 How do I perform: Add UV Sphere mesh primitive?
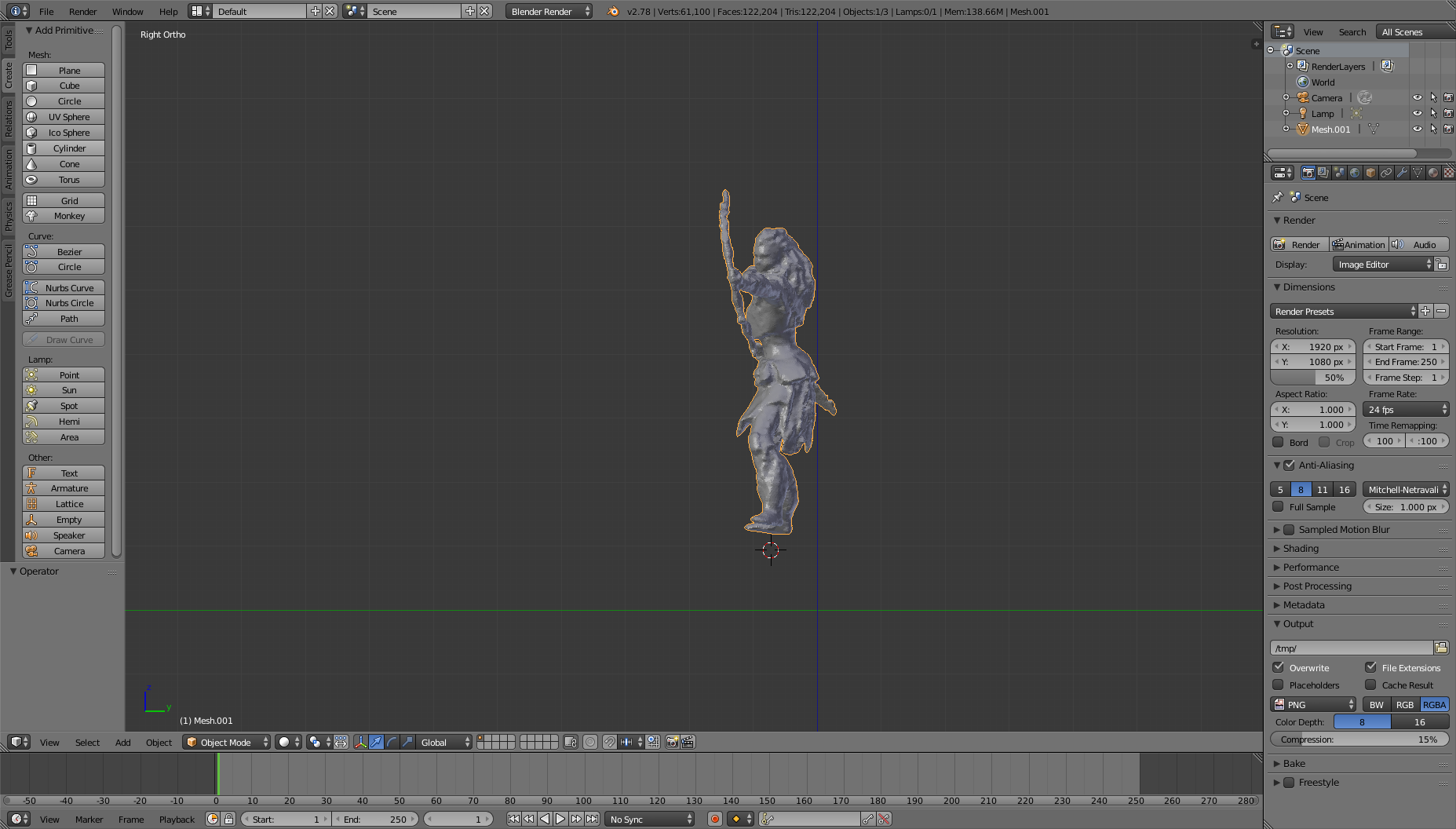tap(64, 117)
